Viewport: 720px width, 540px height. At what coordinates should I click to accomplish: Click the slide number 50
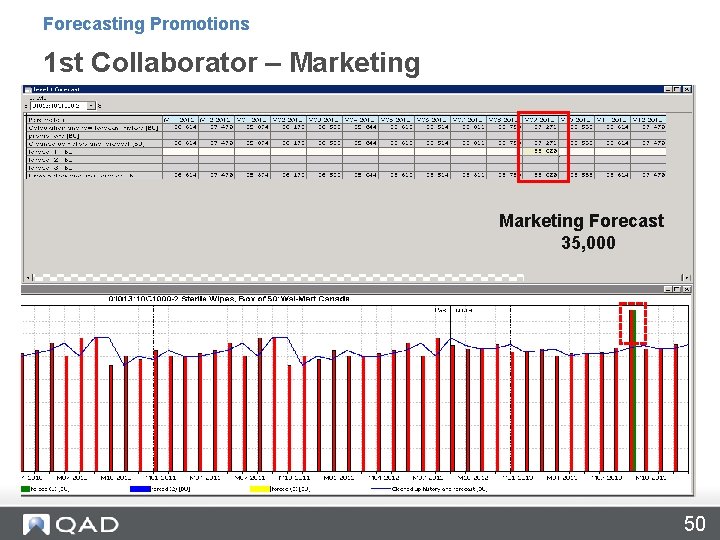tap(694, 524)
